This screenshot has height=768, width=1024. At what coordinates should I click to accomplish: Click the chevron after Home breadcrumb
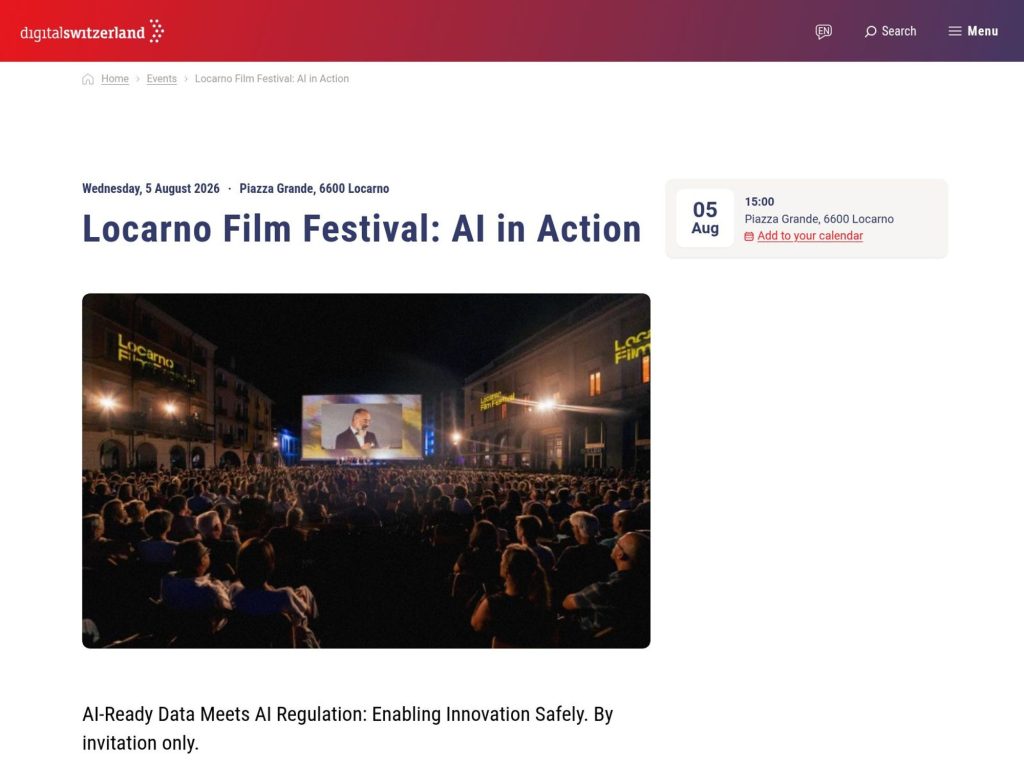[136, 78]
